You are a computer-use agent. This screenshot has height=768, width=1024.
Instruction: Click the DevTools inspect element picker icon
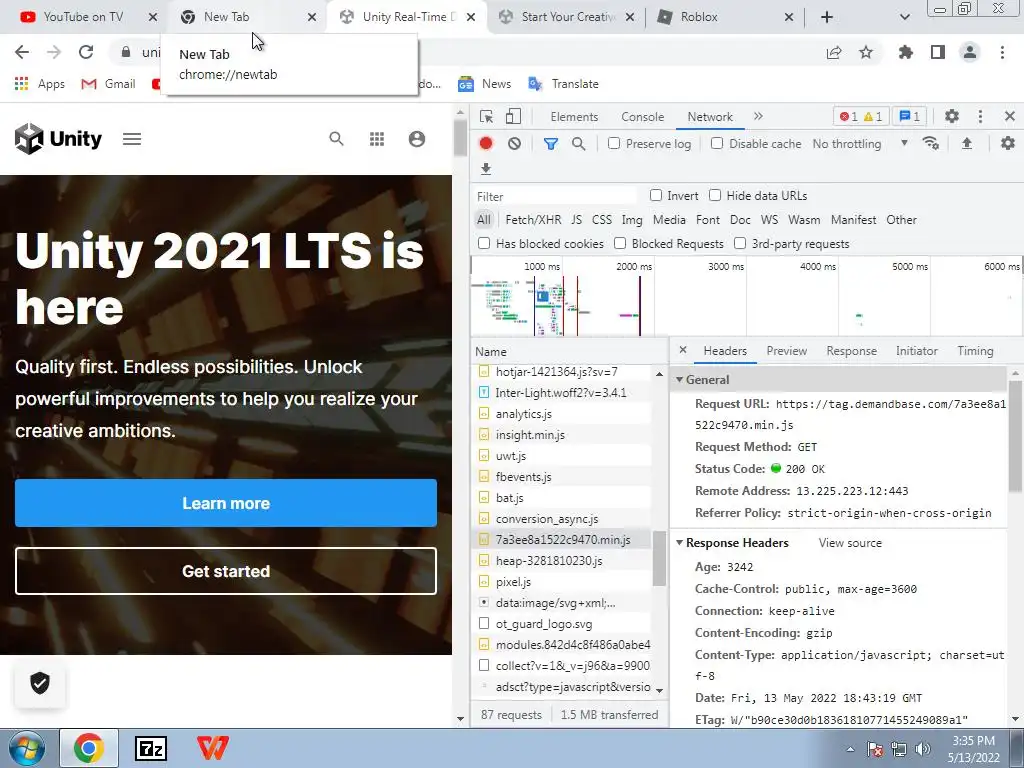coord(486,116)
